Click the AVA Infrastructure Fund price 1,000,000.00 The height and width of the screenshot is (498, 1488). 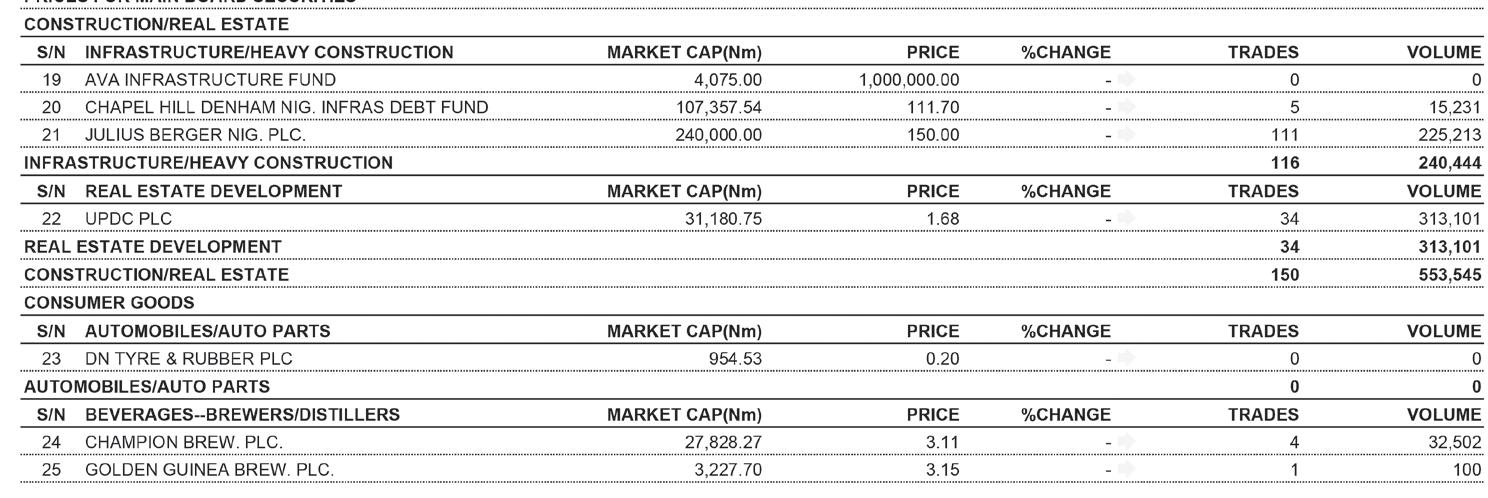pyautogui.click(x=908, y=80)
